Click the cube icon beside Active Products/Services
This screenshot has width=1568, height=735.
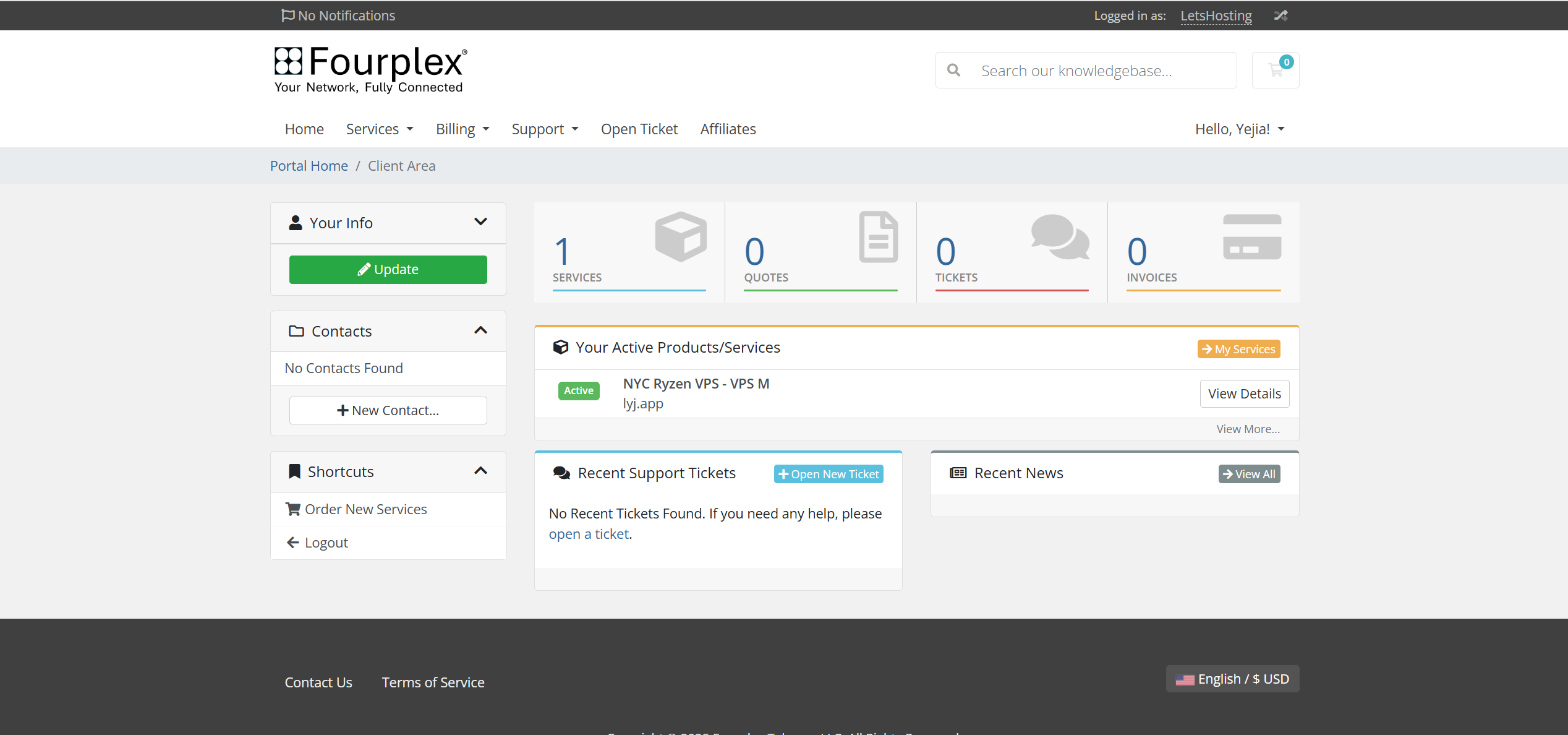[x=561, y=347]
